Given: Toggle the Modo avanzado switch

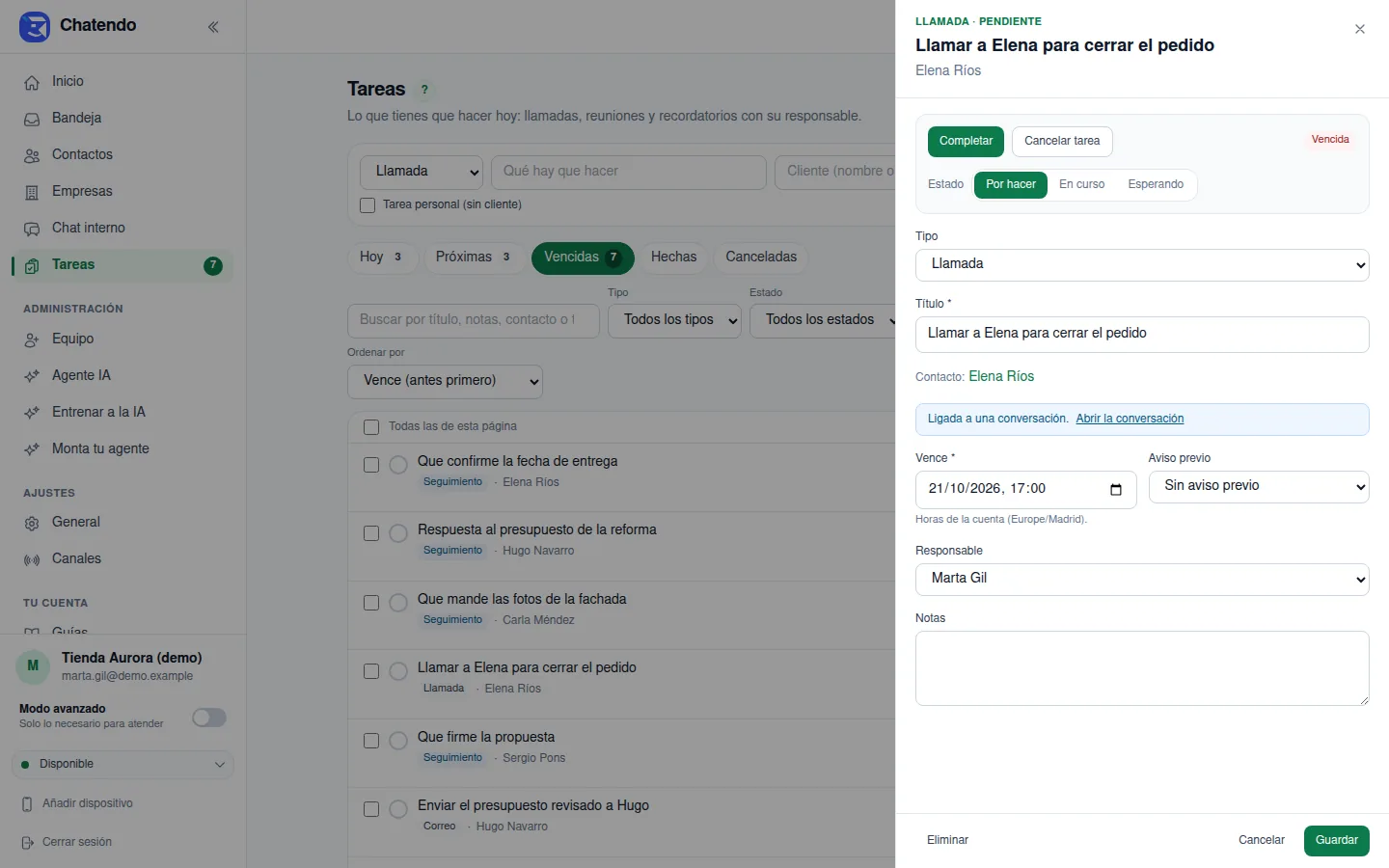Looking at the screenshot, I should (x=209, y=718).
